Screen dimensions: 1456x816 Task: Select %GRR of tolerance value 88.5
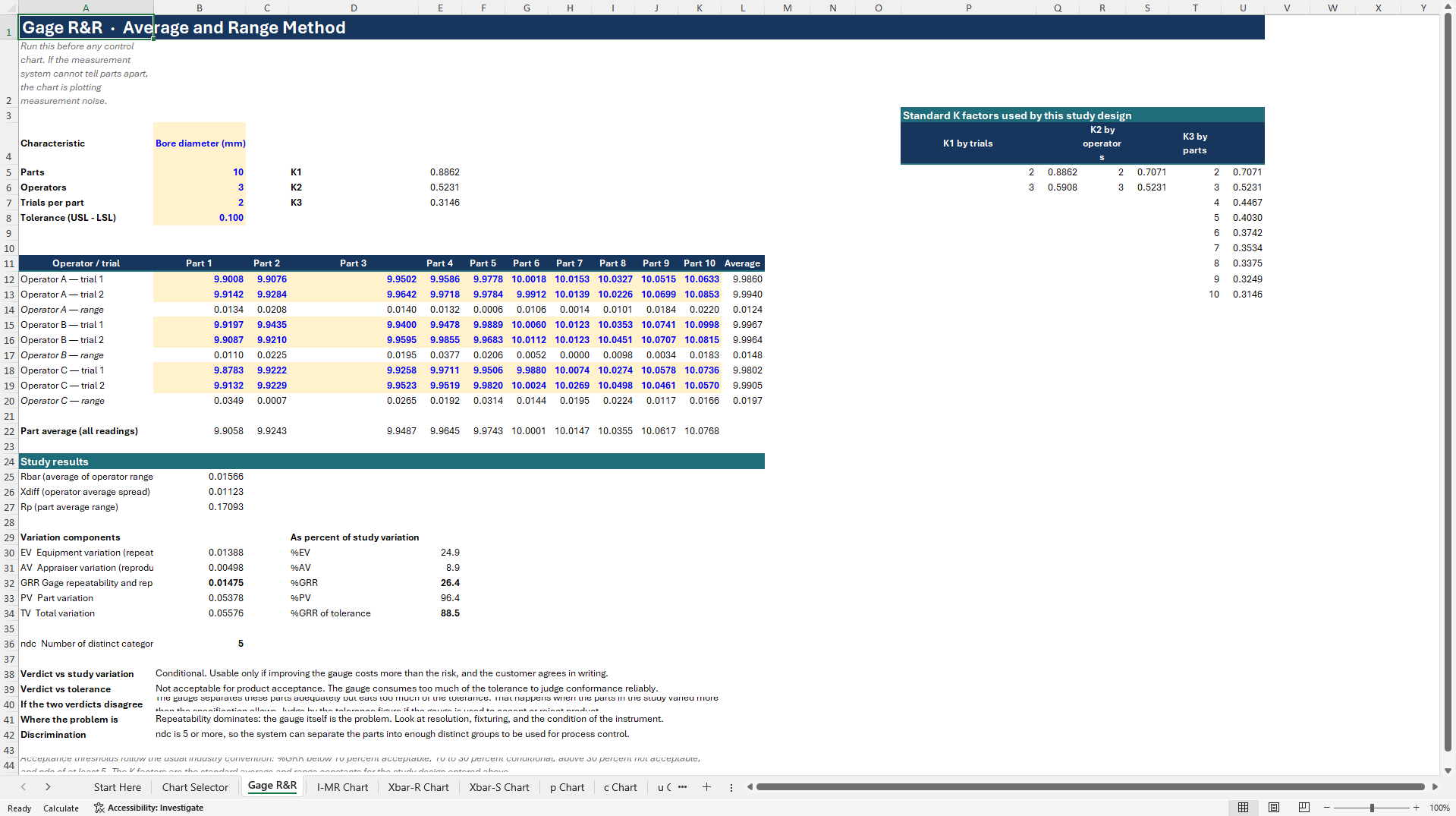[440, 613]
